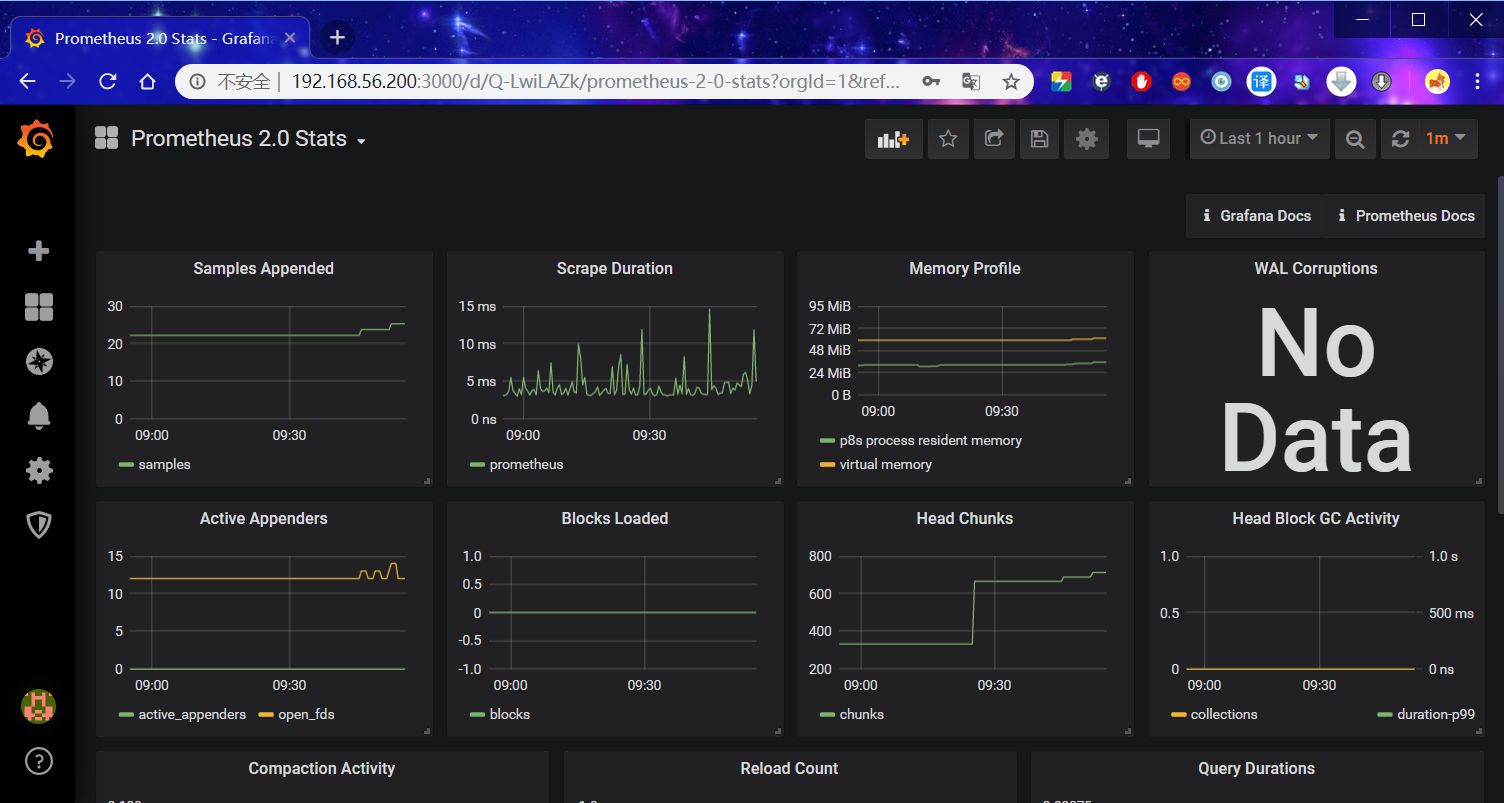This screenshot has height=803, width=1504.
Task: Open the Grafana Docs link
Action: coord(1256,215)
